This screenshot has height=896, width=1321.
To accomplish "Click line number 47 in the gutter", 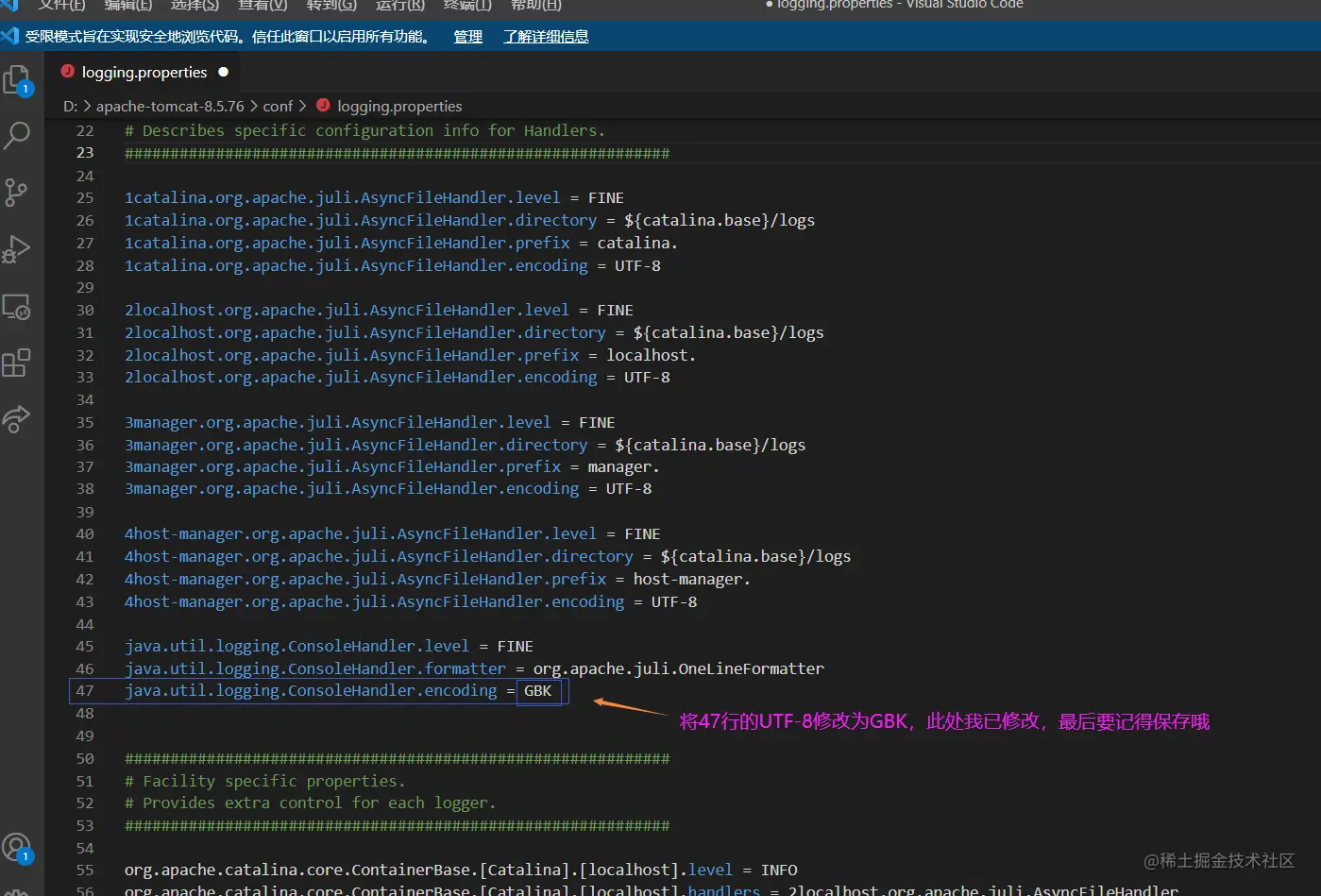I will click(85, 691).
